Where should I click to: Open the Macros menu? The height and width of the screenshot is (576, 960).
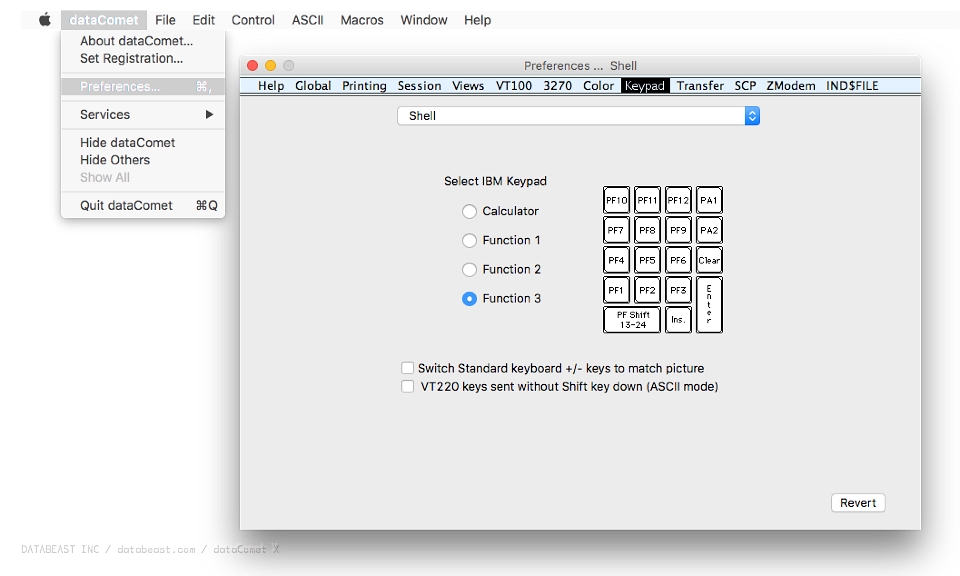pos(362,20)
